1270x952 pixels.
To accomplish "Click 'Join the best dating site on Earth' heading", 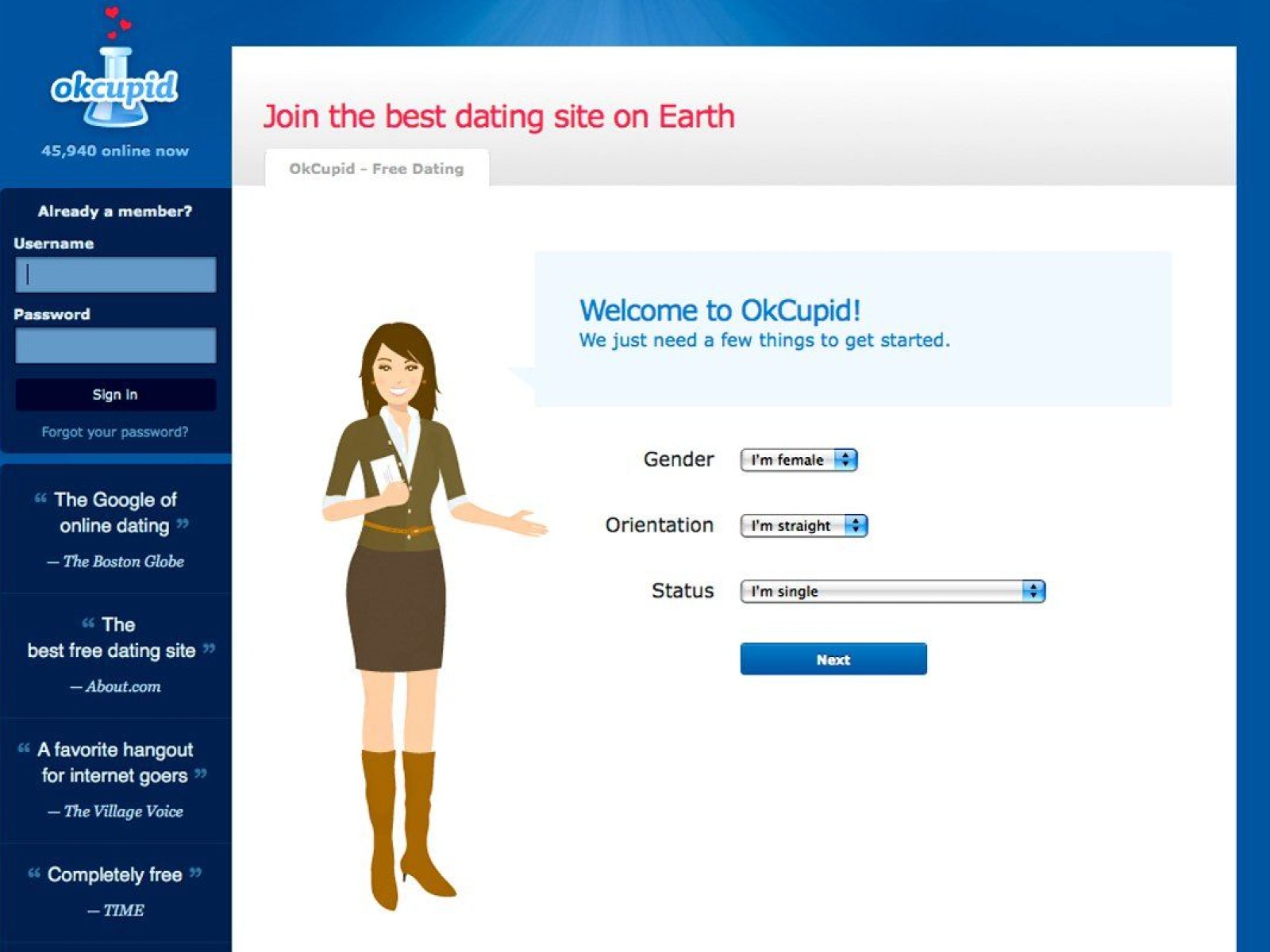I will (499, 117).
